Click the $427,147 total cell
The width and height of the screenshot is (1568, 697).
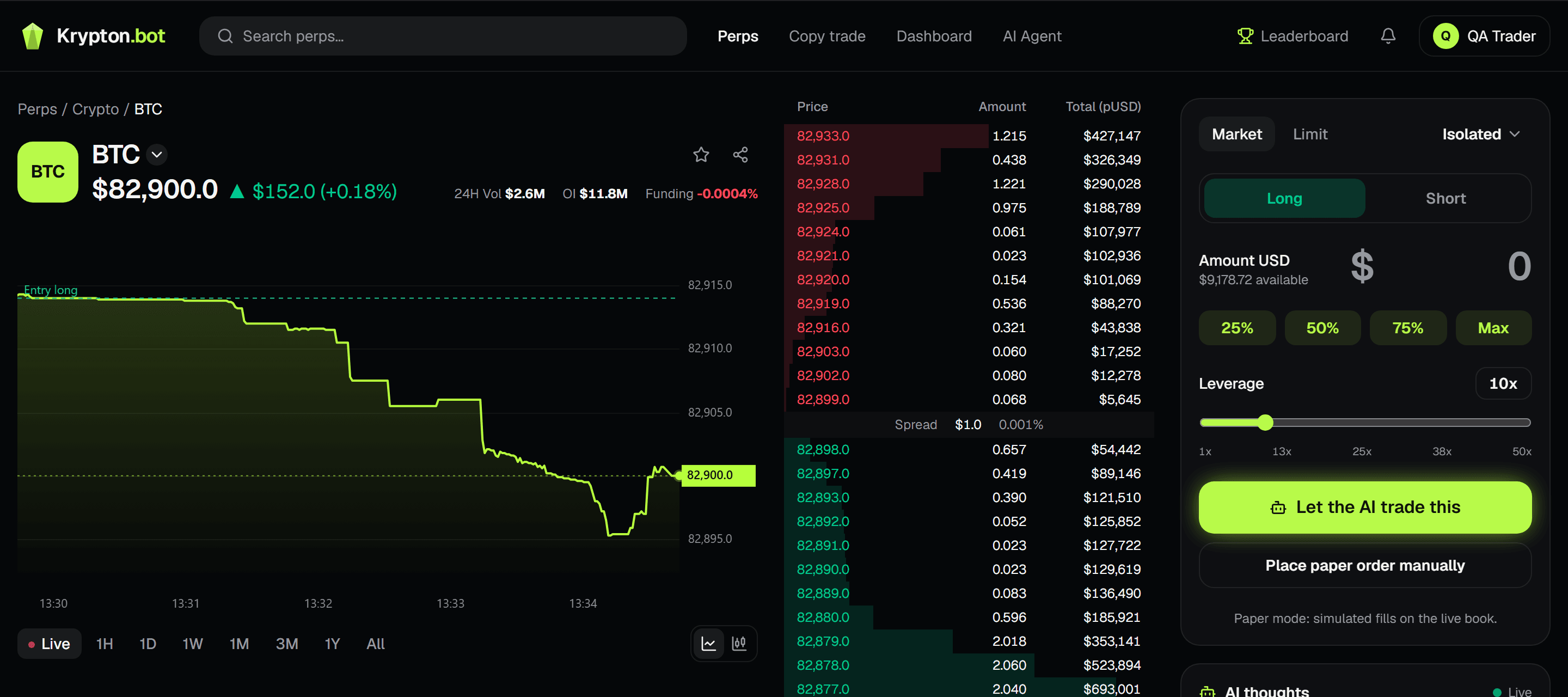pos(1111,136)
